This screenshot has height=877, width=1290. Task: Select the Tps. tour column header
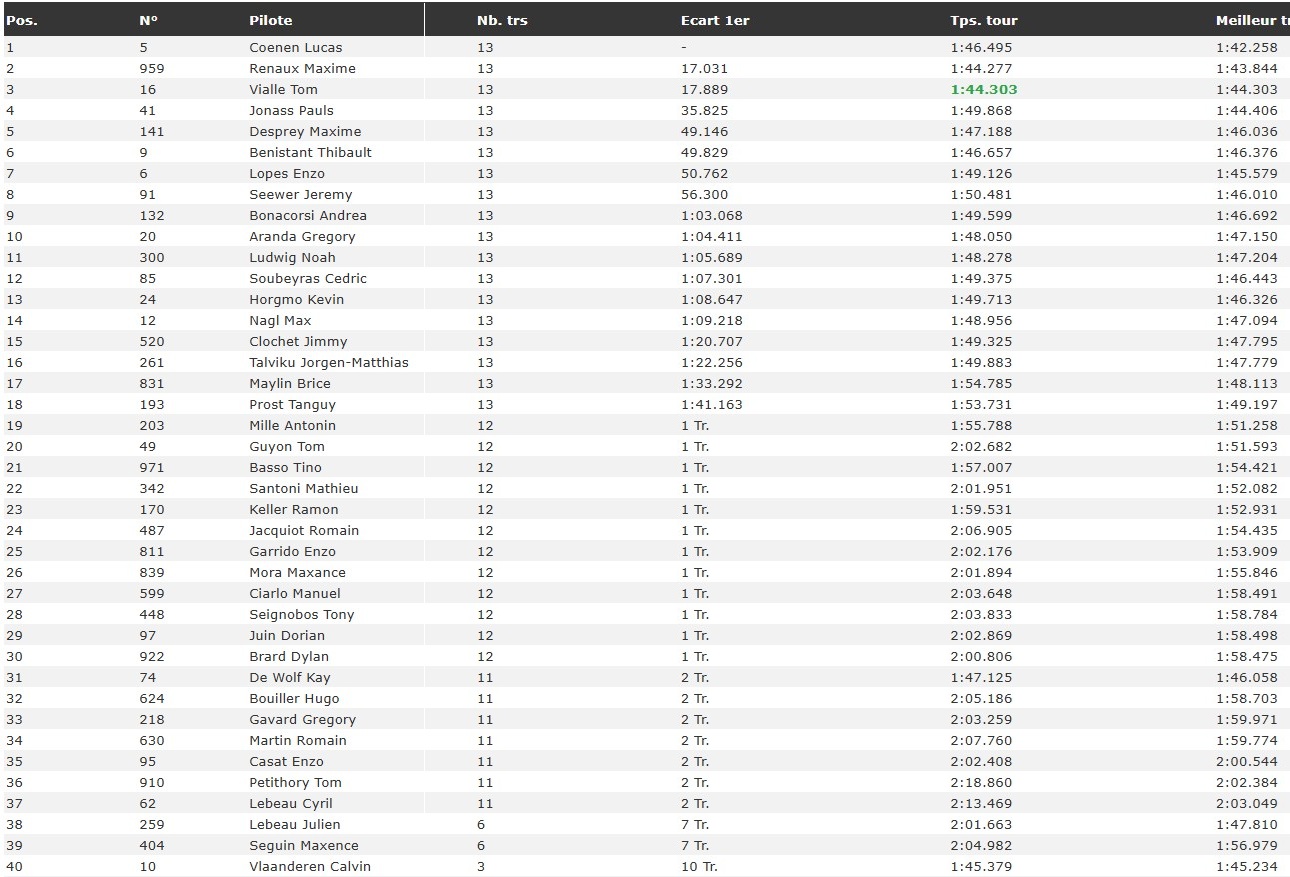(x=983, y=20)
